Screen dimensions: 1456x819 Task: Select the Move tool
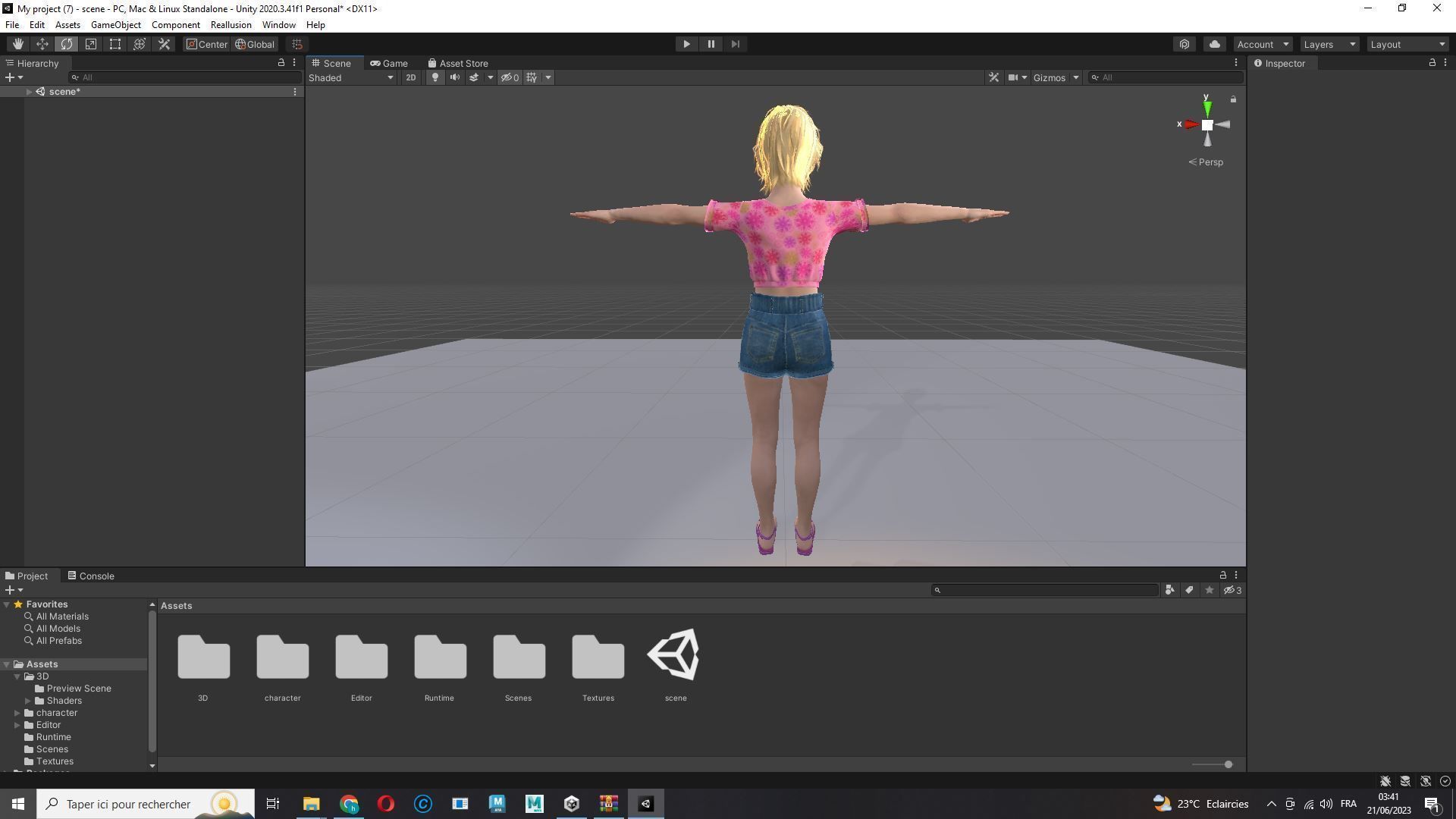[x=42, y=44]
